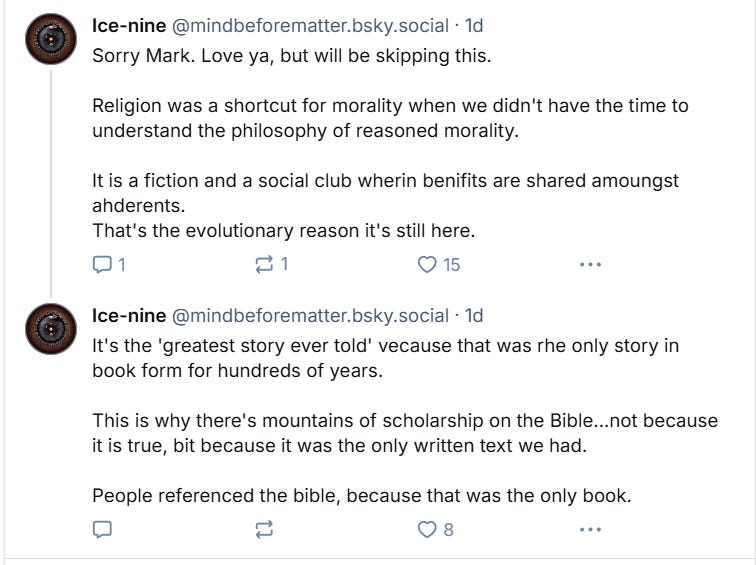This screenshot has height=565, width=756.
Task: Click the 'People referenced the bible' line
Action: pyautogui.click(x=361, y=495)
